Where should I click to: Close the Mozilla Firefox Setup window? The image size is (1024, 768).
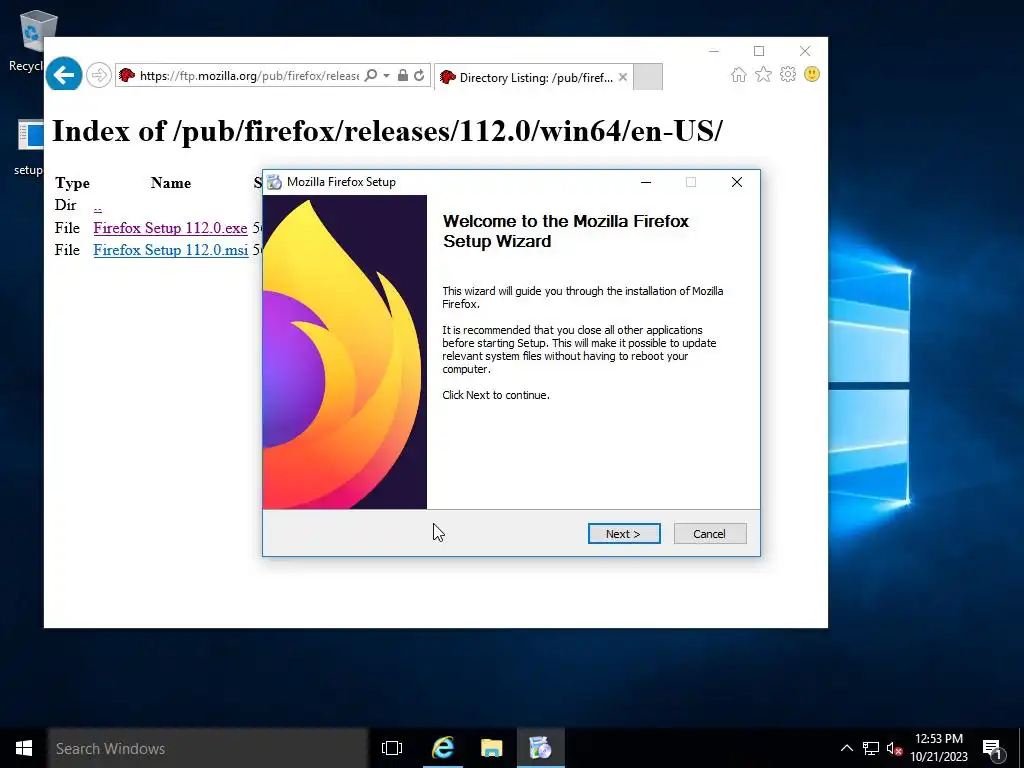coord(737,182)
